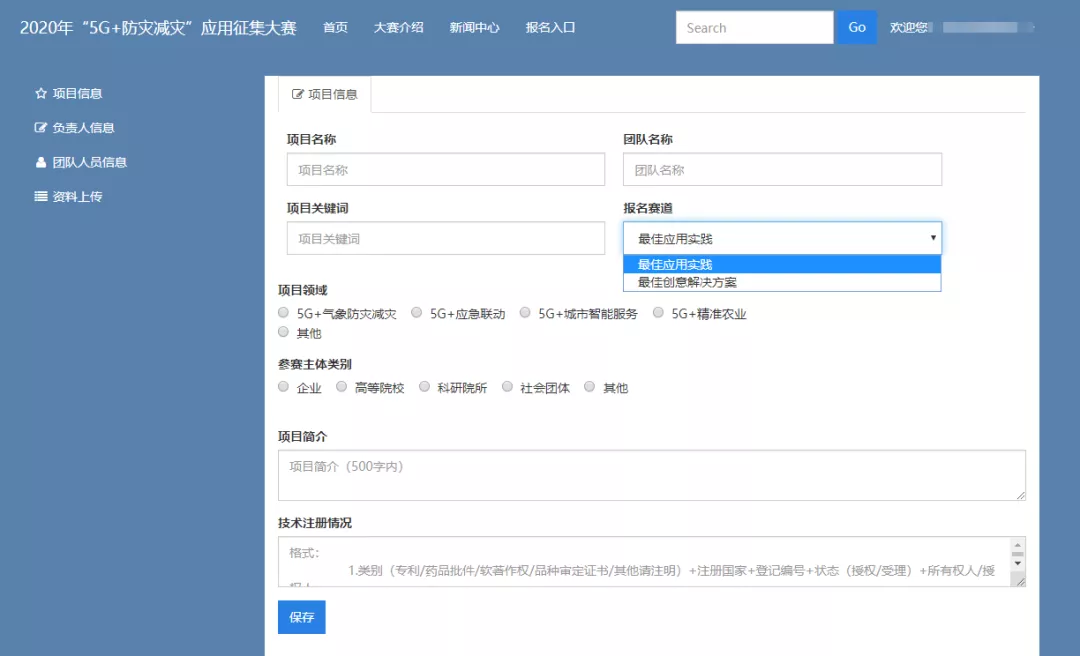This screenshot has height=656, width=1080.
Task: Focus the 项目简介 text area
Action: tap(652, 475)
